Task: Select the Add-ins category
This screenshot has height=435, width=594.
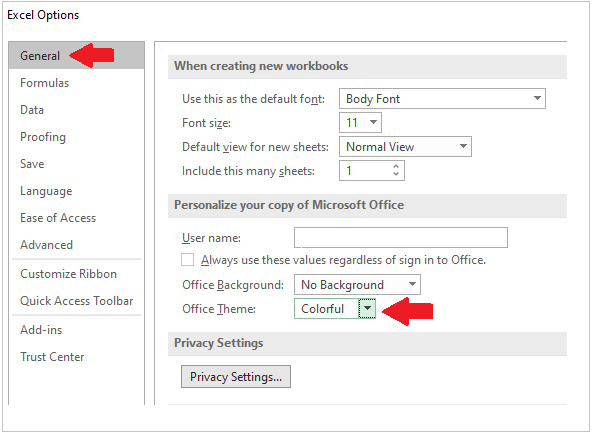Action: (x=41, y=330)
